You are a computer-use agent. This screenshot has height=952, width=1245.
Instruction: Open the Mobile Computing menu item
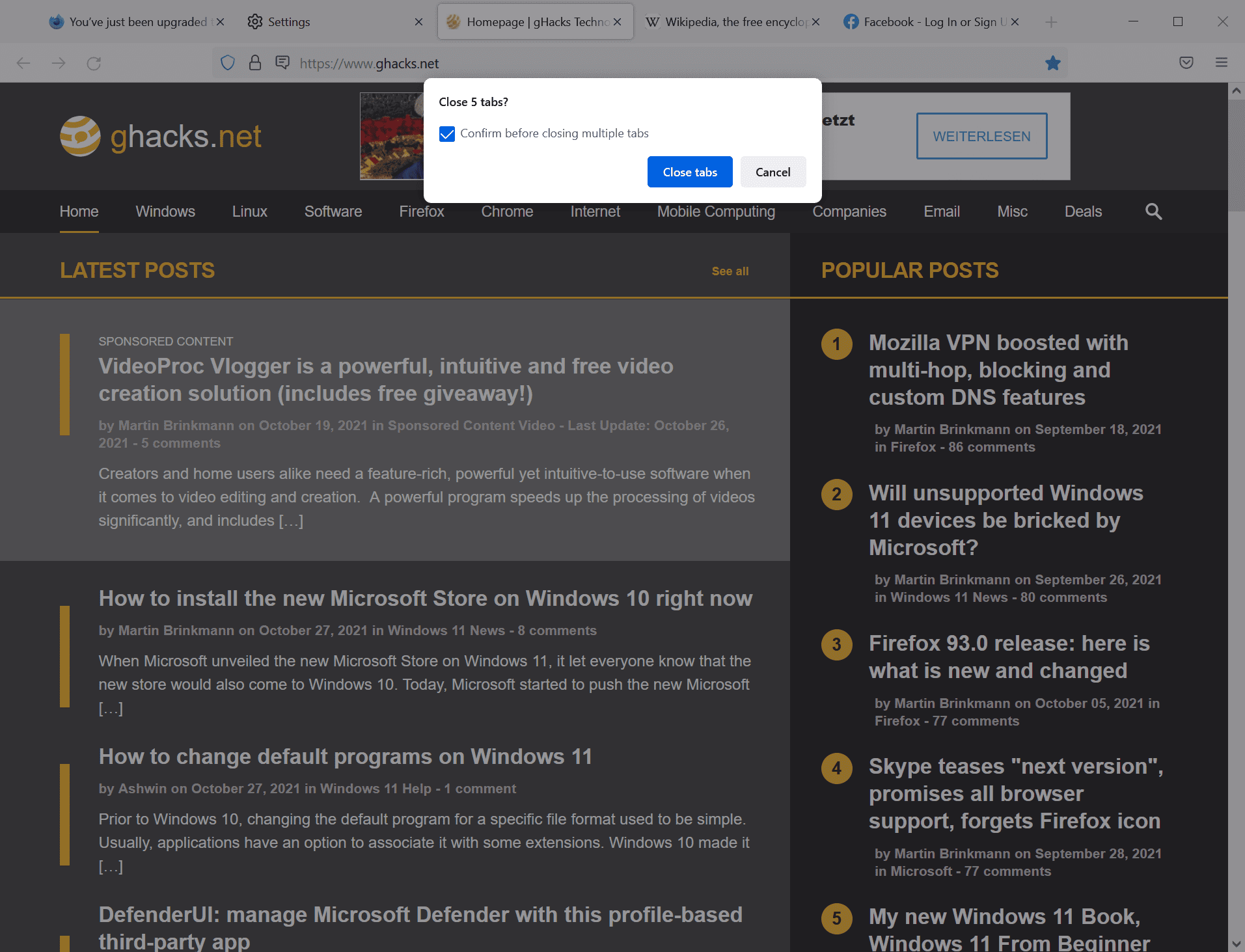point(716,211)
